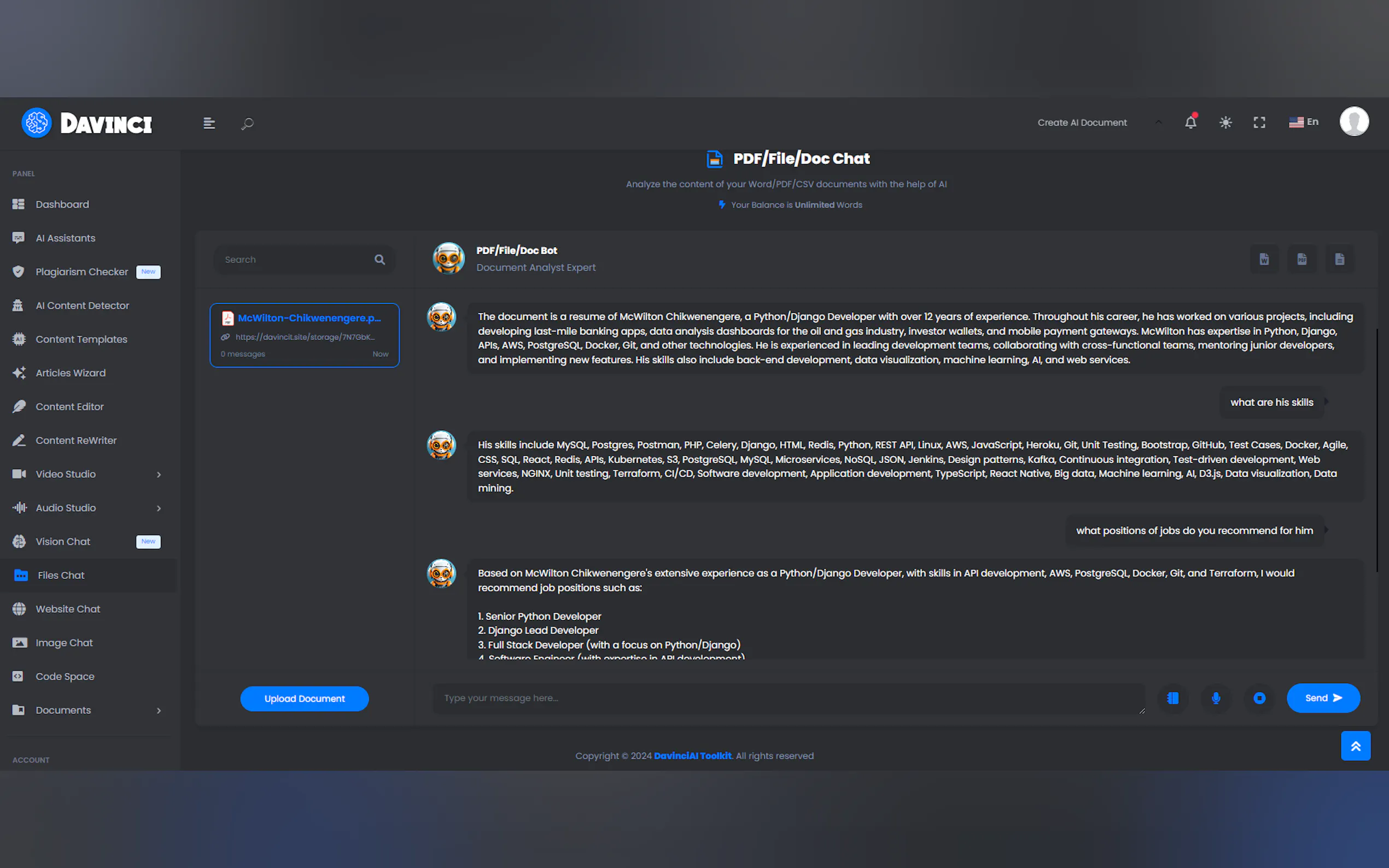Toggle light/dark theme sun icon
1389x868 pixels.
click(x=1225, y=122)
